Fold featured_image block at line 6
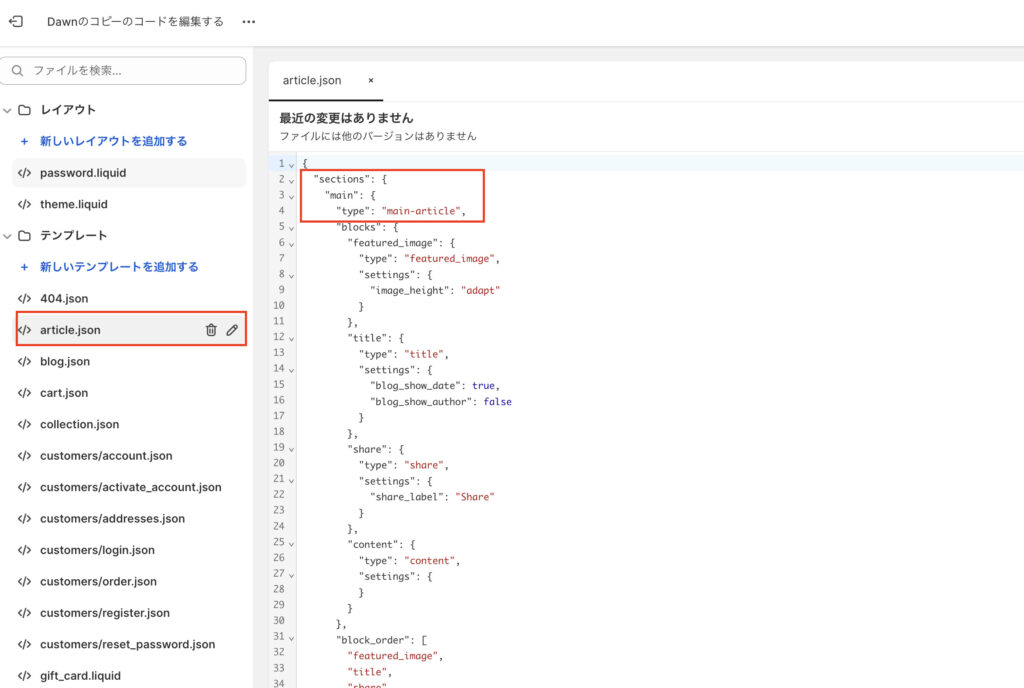The height and width of the screenshot is (688, 1024). (x=291, y=244)
